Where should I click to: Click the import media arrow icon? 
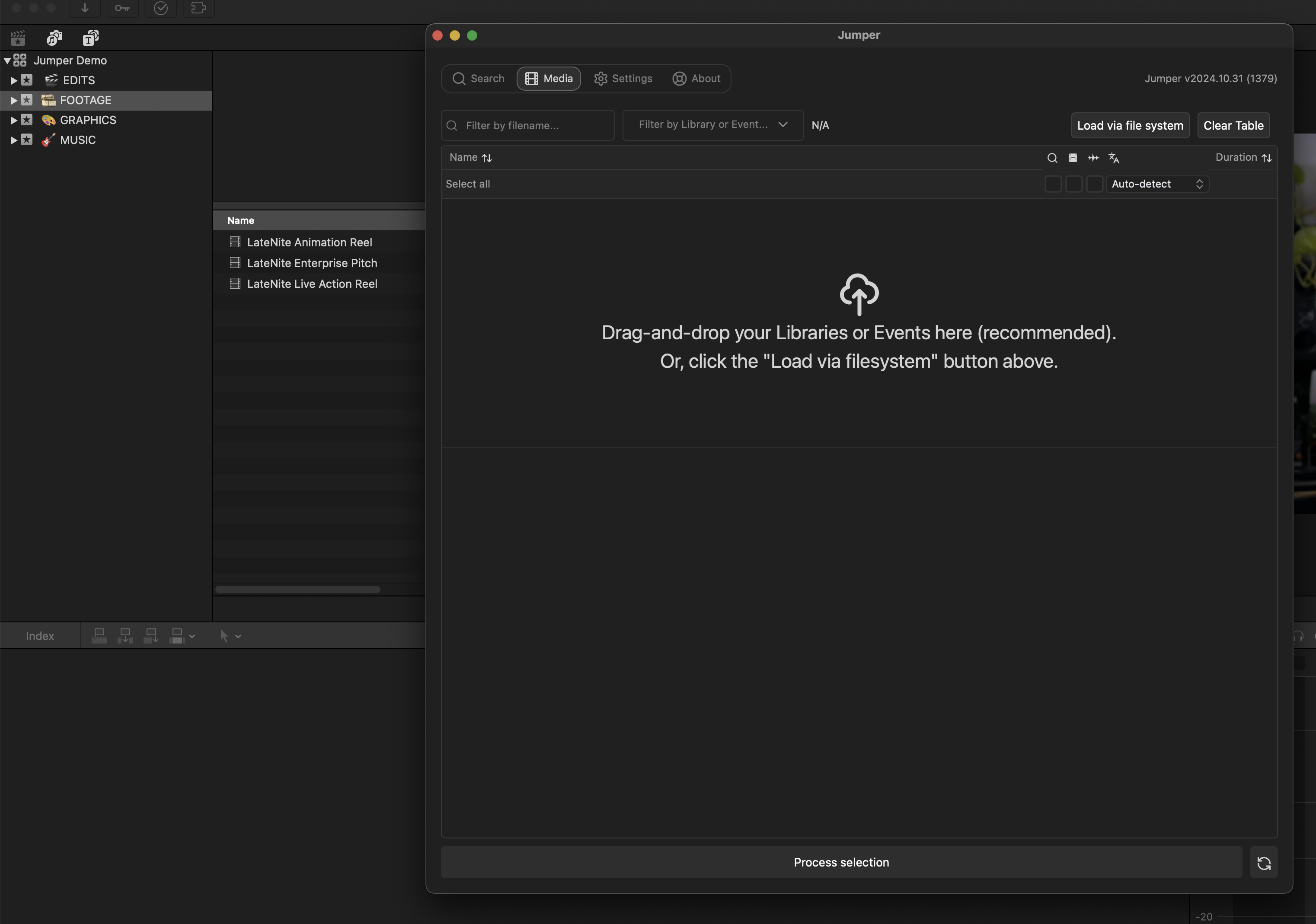(x=85, y=8)
